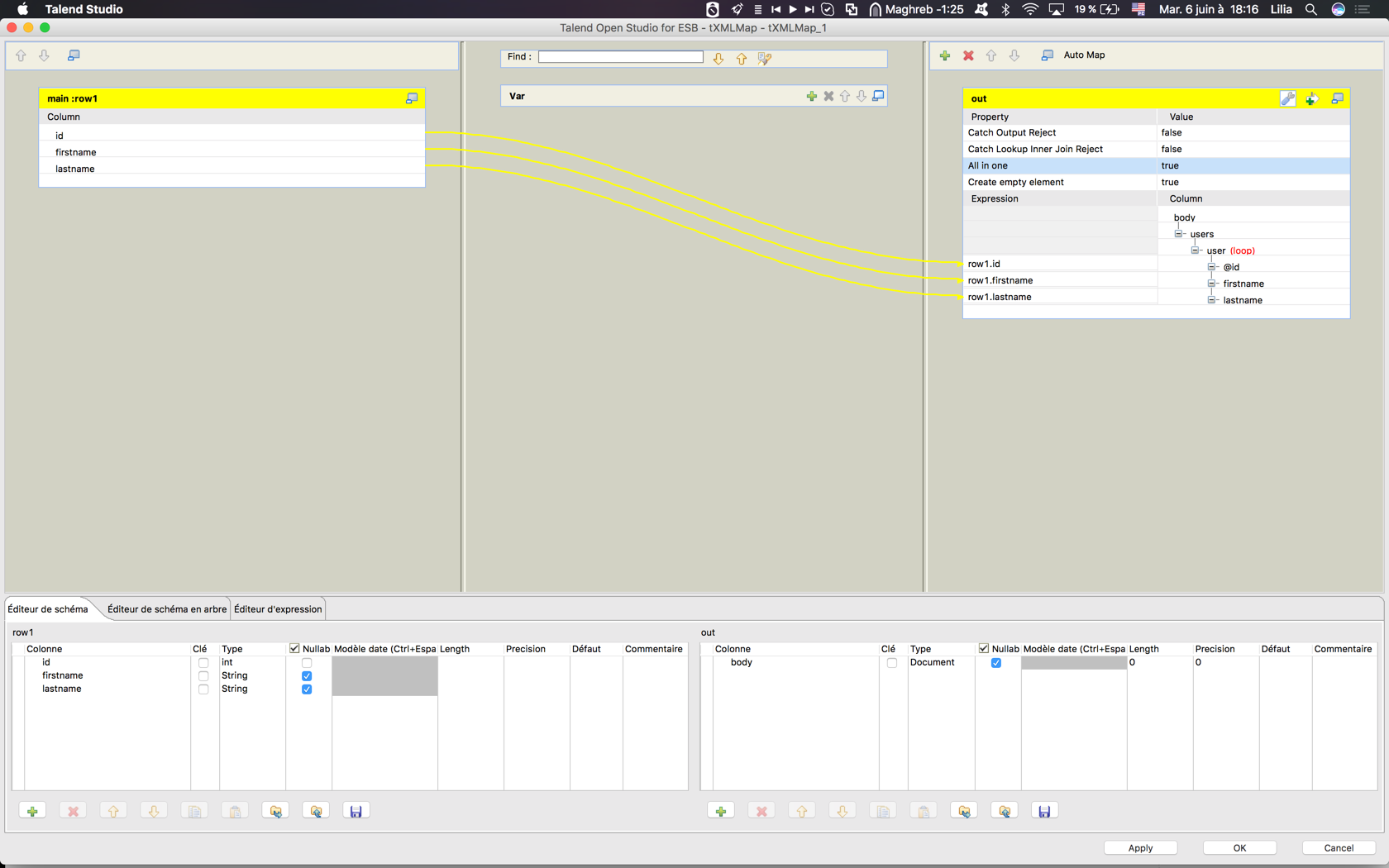This screenshot has width=1389, height=868.
Task: Toggle row1 Nullable header checkbox
Action: 294,649
